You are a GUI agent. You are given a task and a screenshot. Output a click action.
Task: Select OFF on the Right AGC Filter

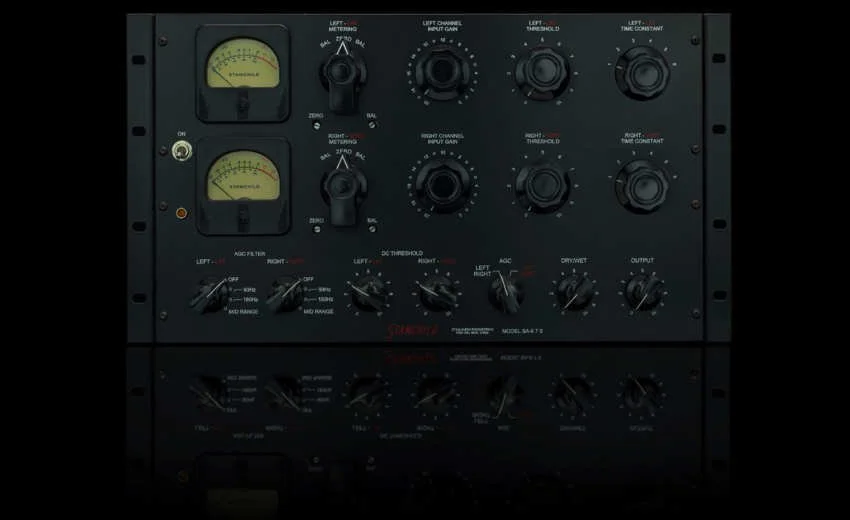(x=308, y=279)
